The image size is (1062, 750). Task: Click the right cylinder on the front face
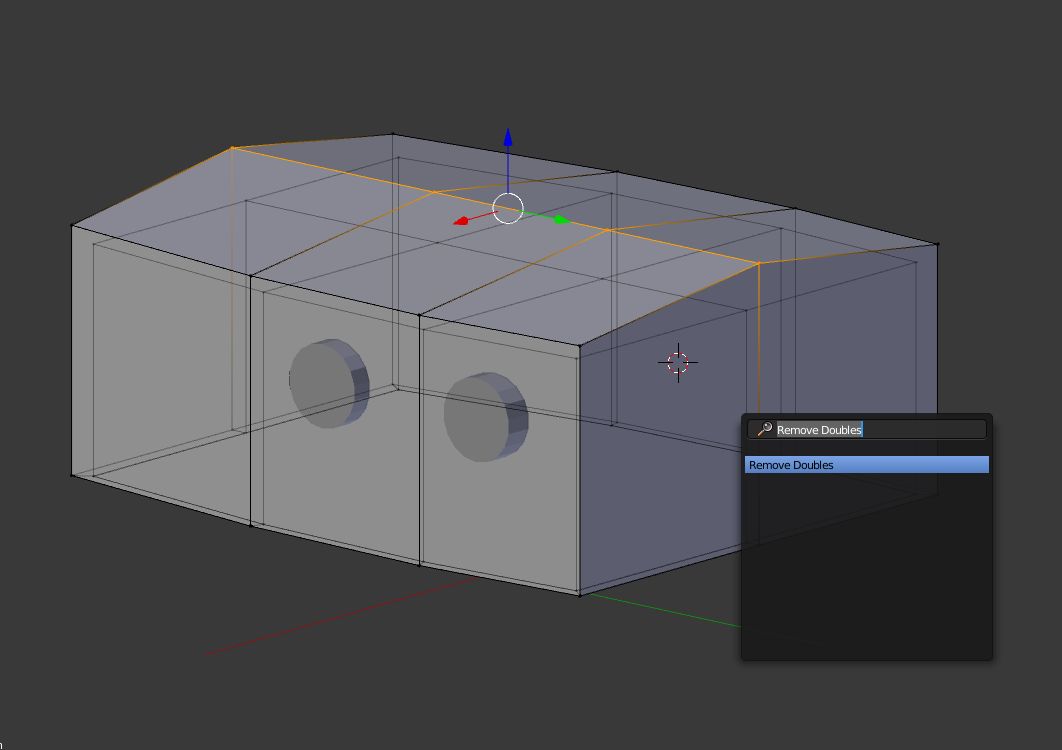[486, 417]
